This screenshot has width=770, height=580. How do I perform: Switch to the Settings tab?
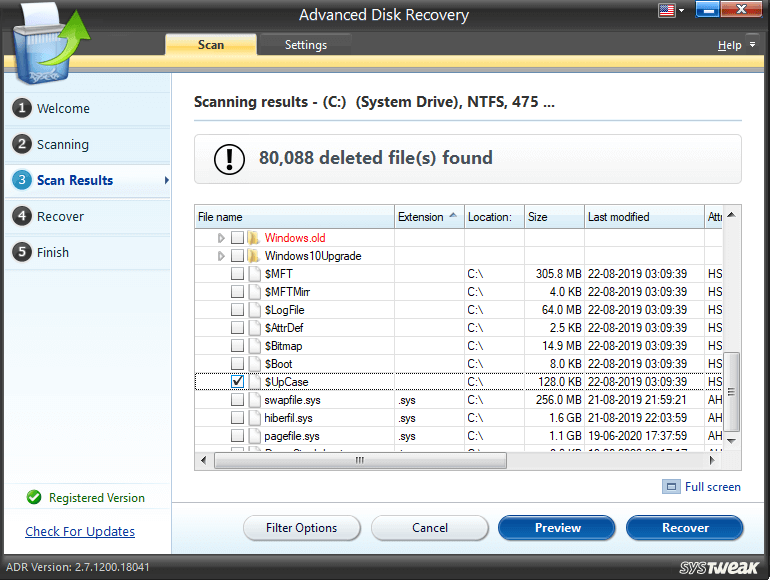305,45
